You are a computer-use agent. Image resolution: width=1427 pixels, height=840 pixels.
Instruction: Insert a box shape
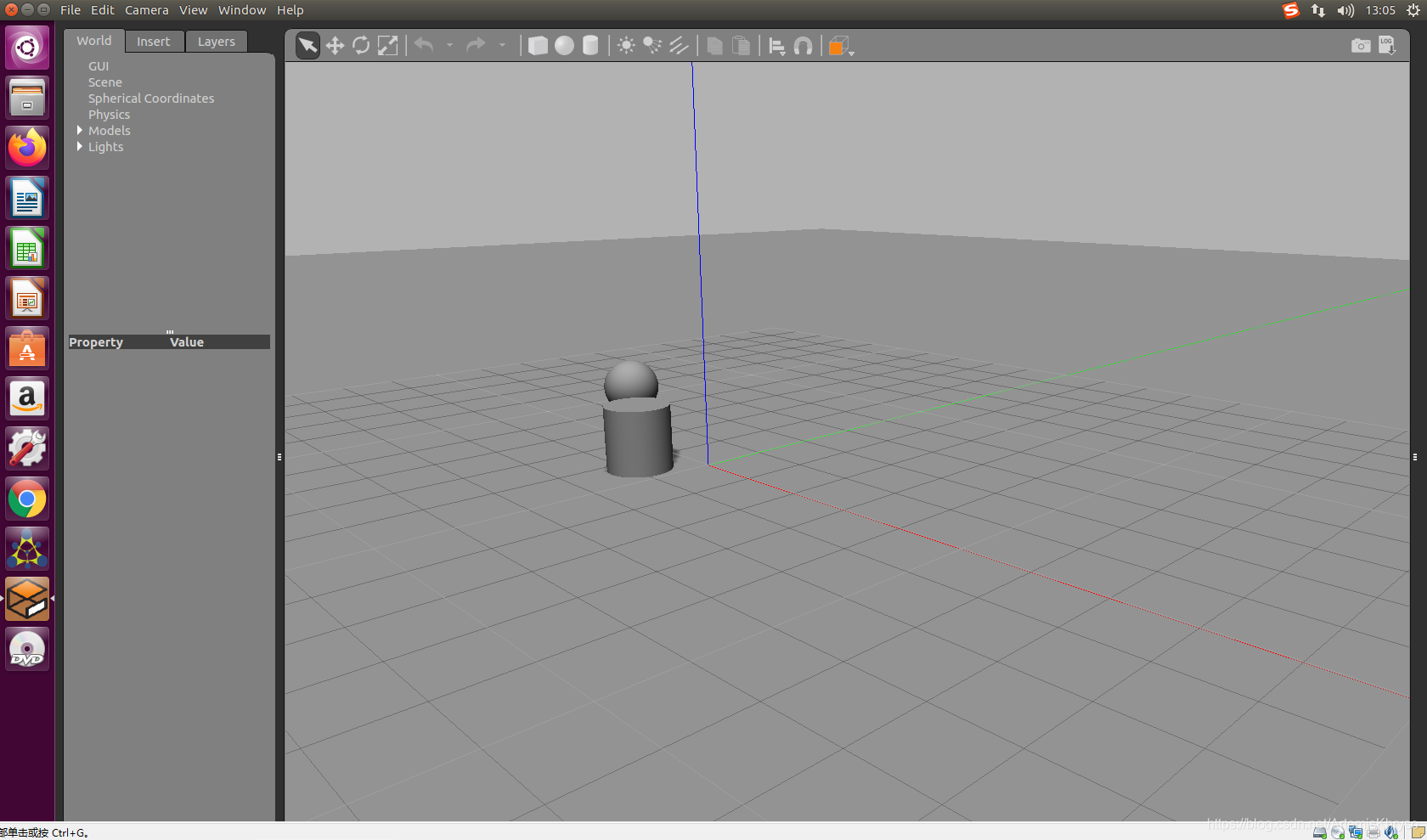[538, 45]
